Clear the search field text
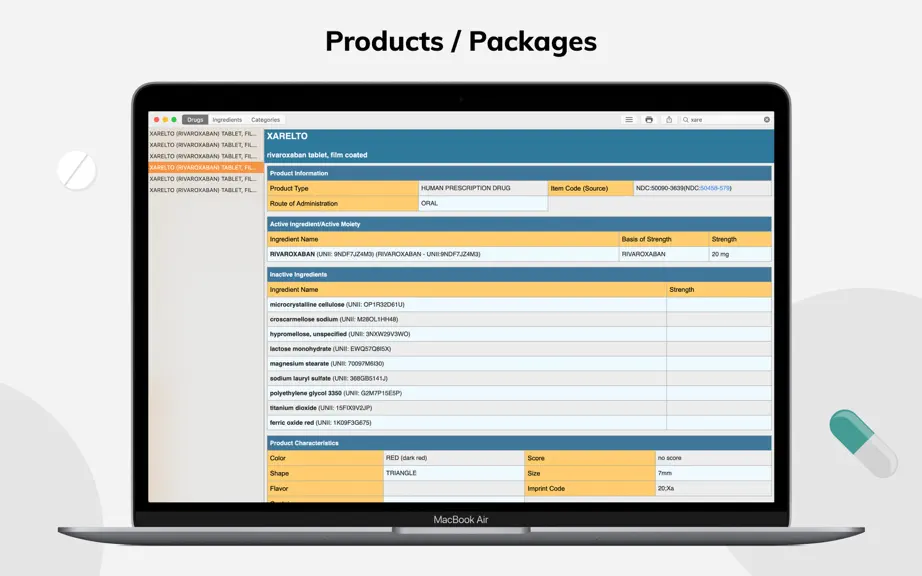This screenshot has height=576, width=922. (767, 119)
